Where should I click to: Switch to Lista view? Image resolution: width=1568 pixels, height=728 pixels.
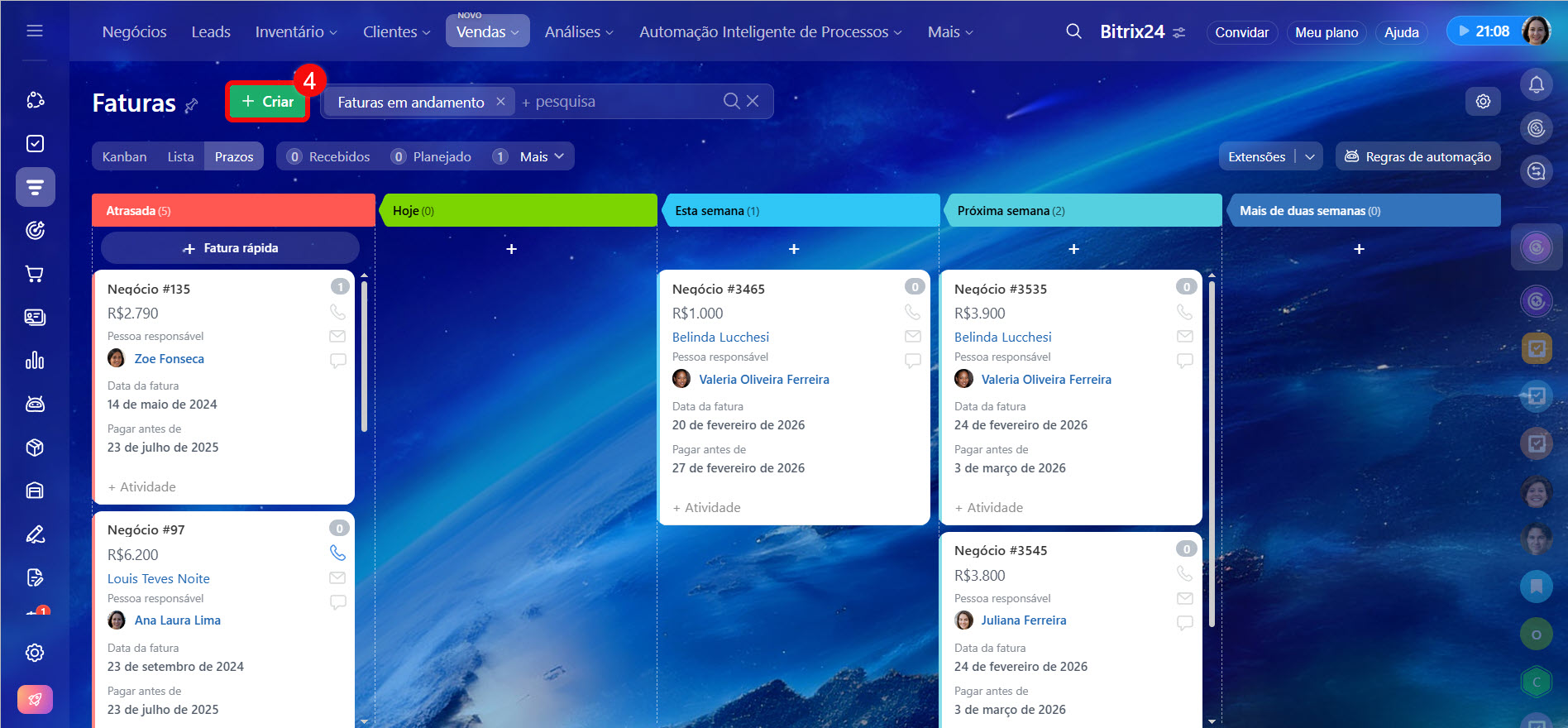click(180, 156)
